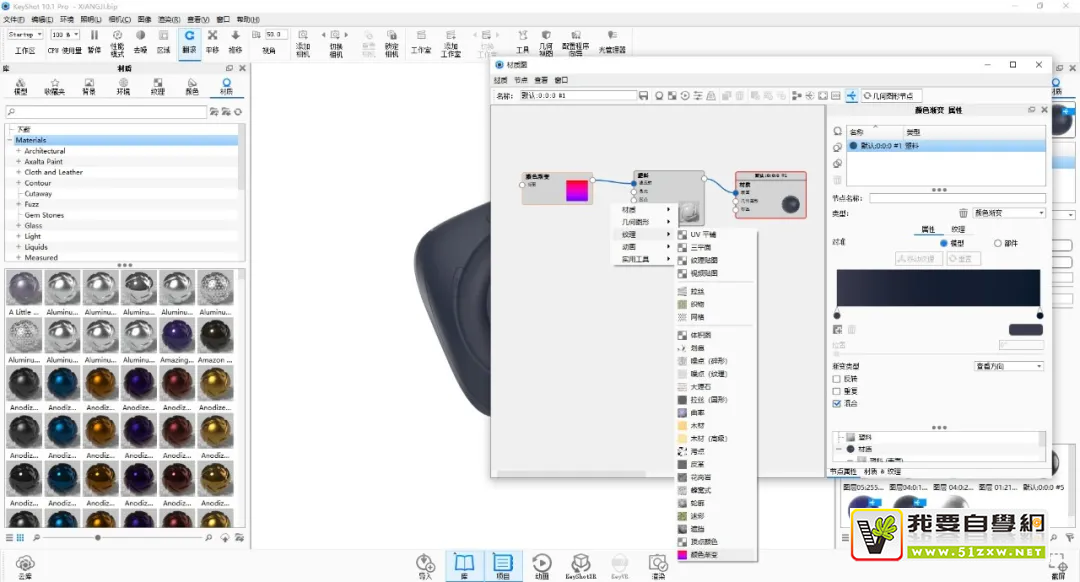Click the 翻滚 tumble tool icon
The image size is (1080, 582).
189,40
